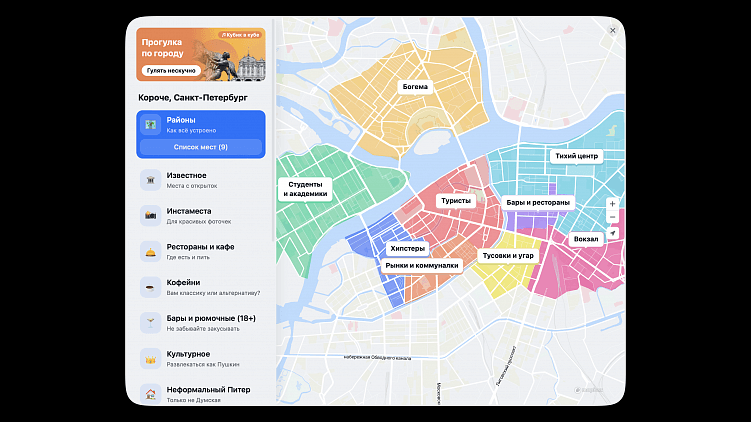Zoom out with the minus map button
The image size is (751, 422).
pyautogui.click(x=613, y=217)
